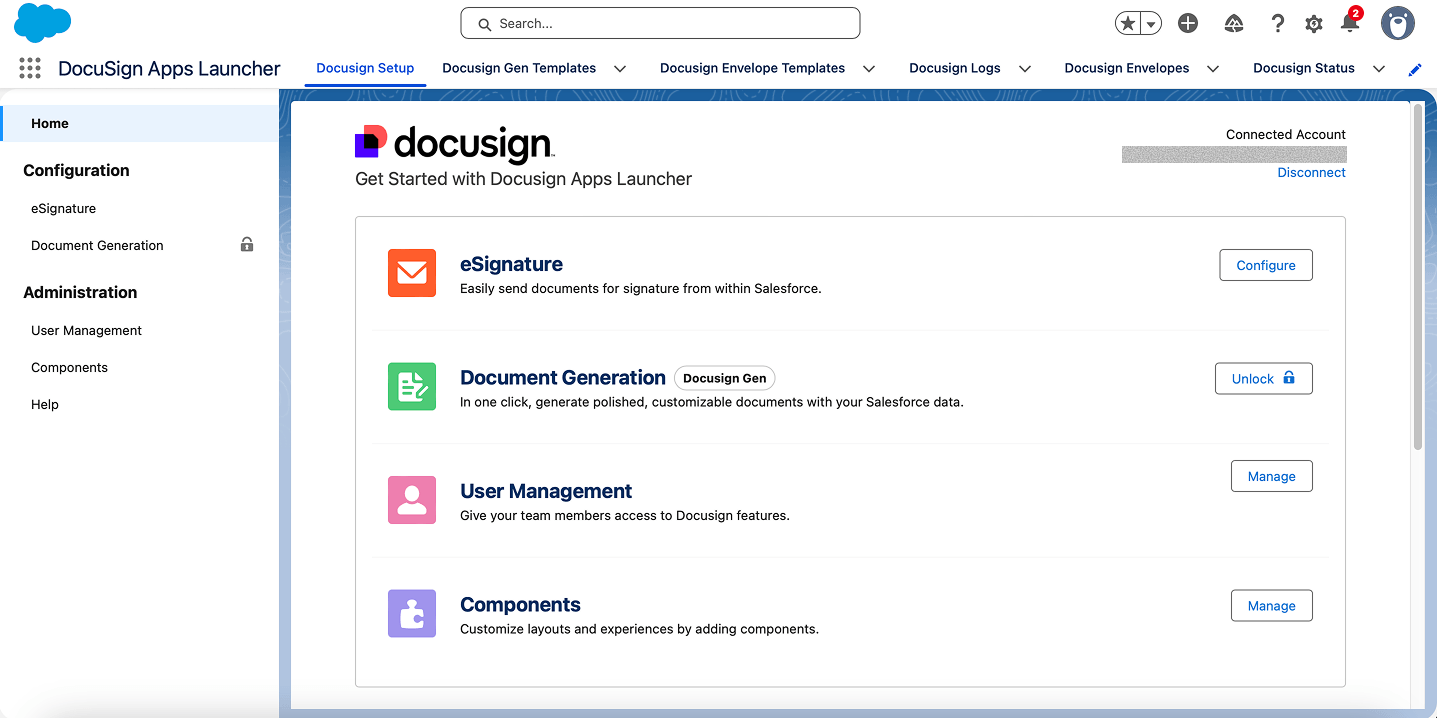1437x718 pixels.
Task: Open the Trailhead guidance icon
Action: tap(1234, 24)
